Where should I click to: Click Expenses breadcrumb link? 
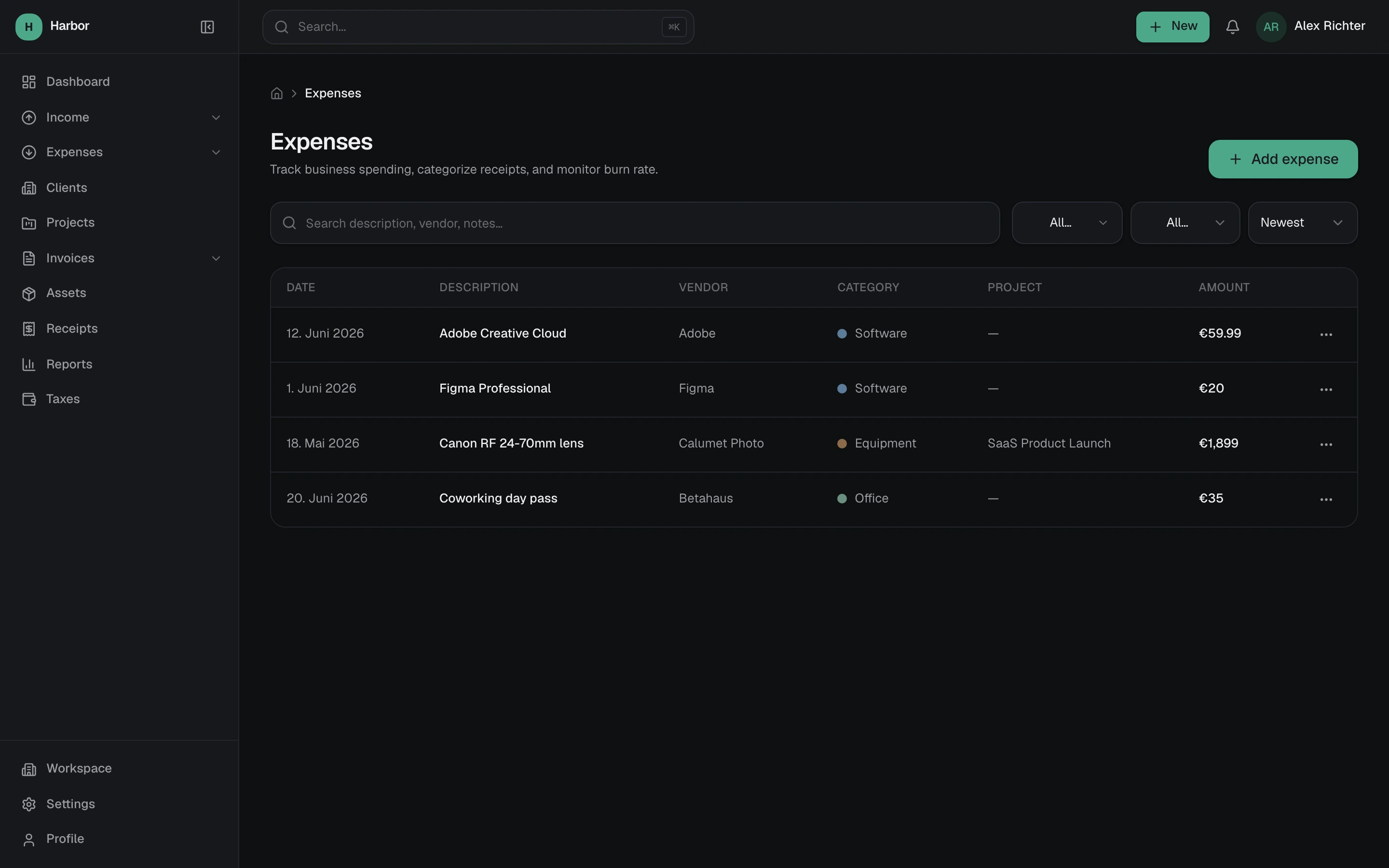pos(333,94)
